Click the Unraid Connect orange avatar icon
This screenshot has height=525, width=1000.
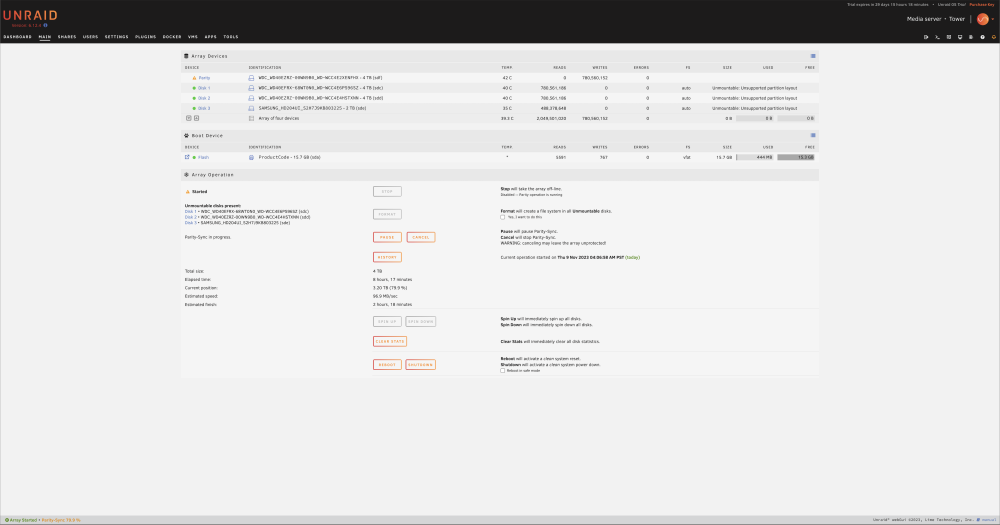(982, 19)
